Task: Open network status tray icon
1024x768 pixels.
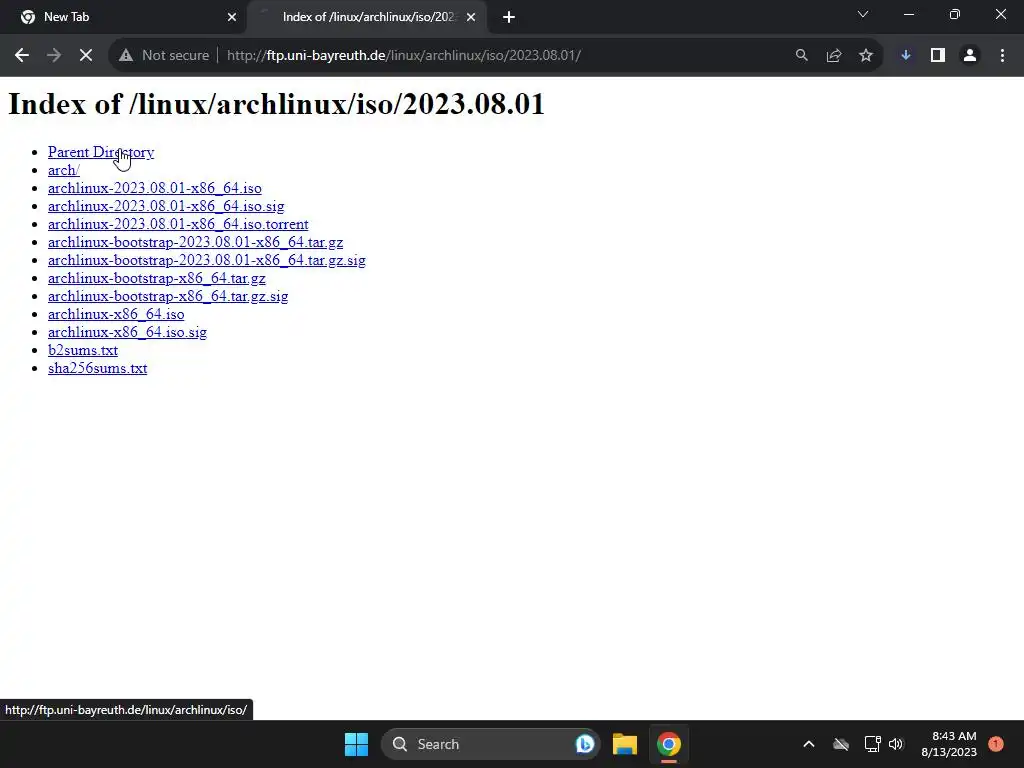Action: 872,744
